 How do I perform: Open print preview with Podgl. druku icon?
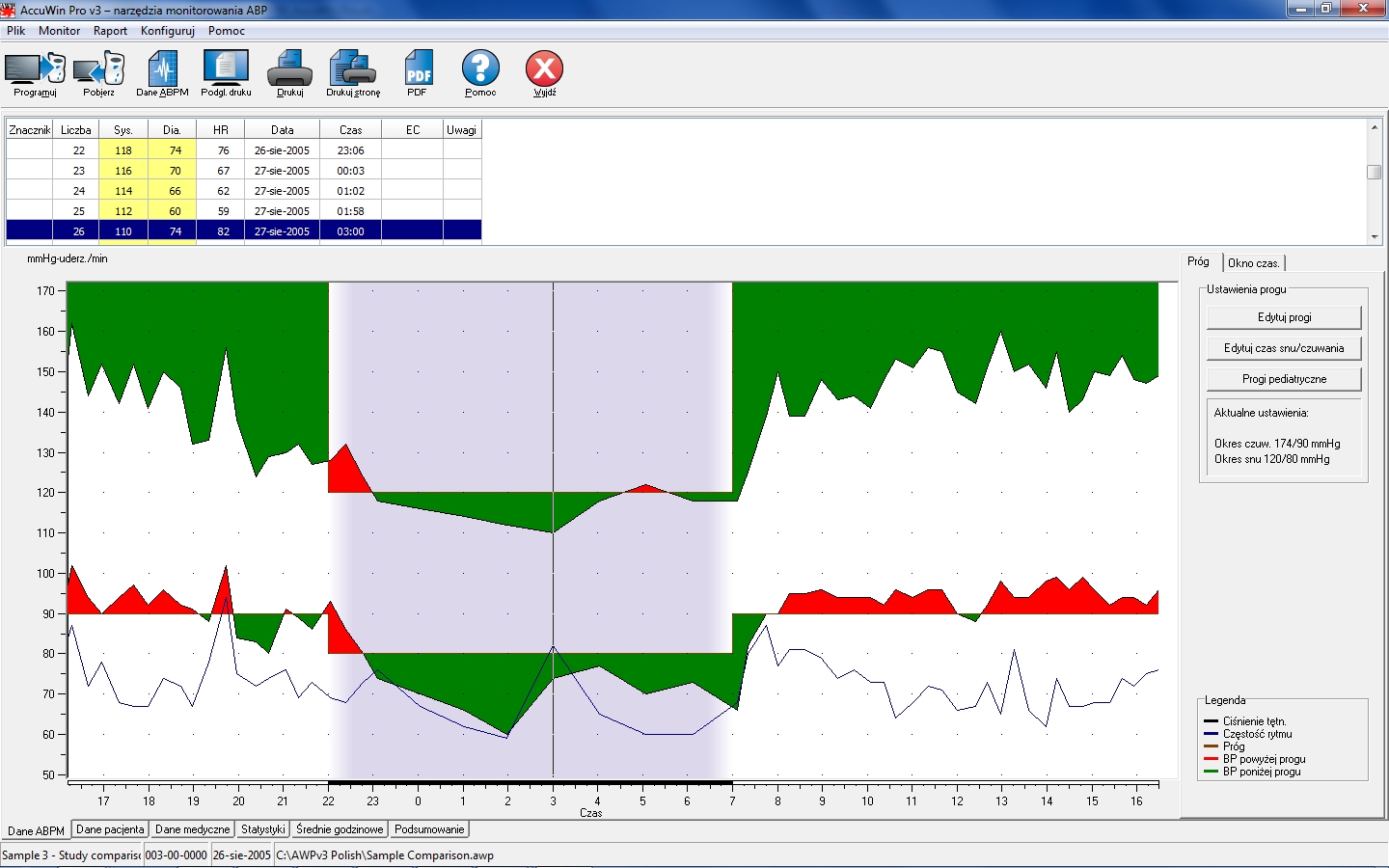coord(226,74)
